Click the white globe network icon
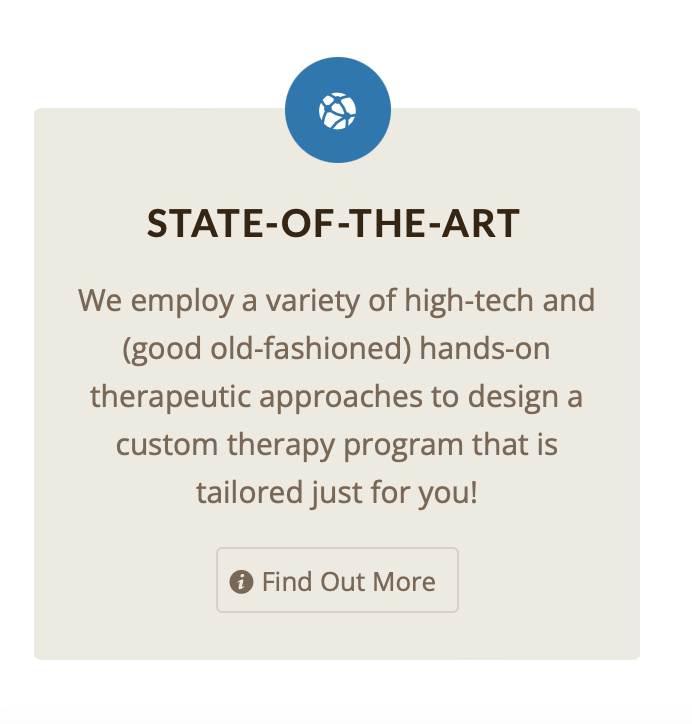Screen dimensions: 692x724 point(337,111)
